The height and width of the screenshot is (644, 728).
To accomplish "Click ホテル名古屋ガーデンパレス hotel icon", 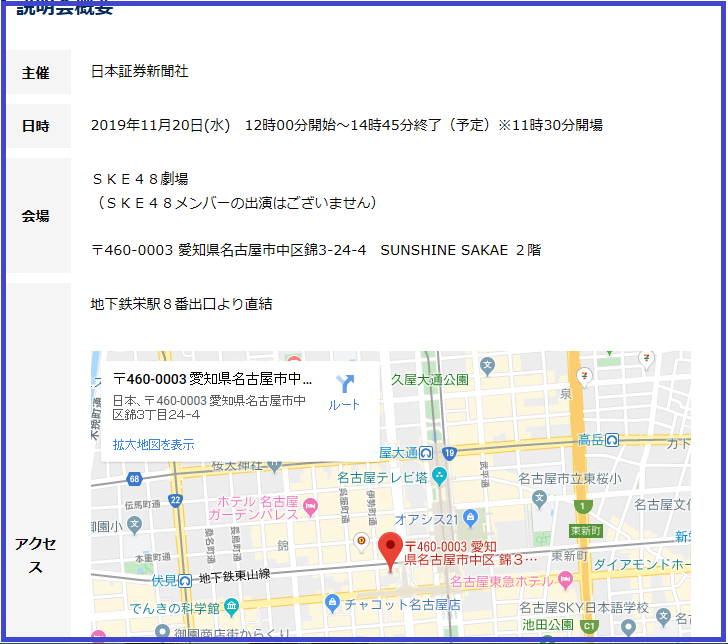I will point(310,507).
